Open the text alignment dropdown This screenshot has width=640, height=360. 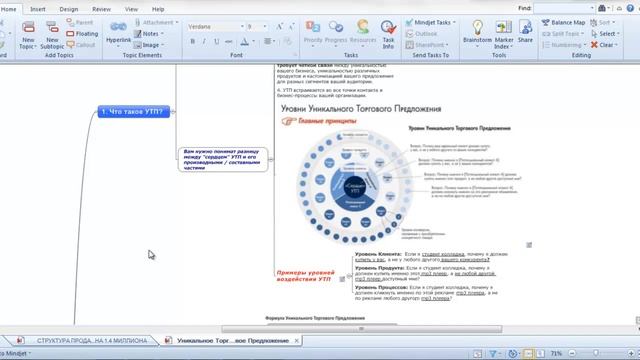pyautogui.click(x=270, y=41)
